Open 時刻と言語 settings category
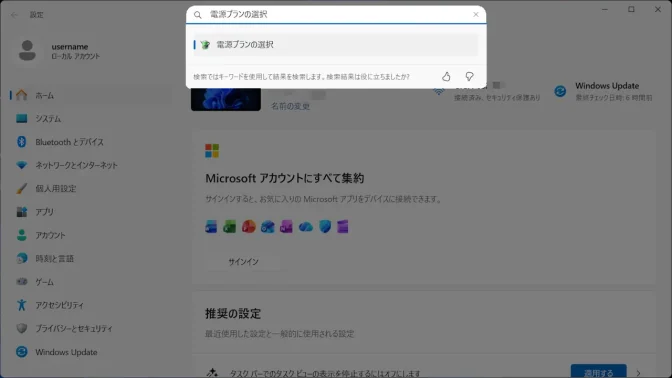 (x=92, y=258)
